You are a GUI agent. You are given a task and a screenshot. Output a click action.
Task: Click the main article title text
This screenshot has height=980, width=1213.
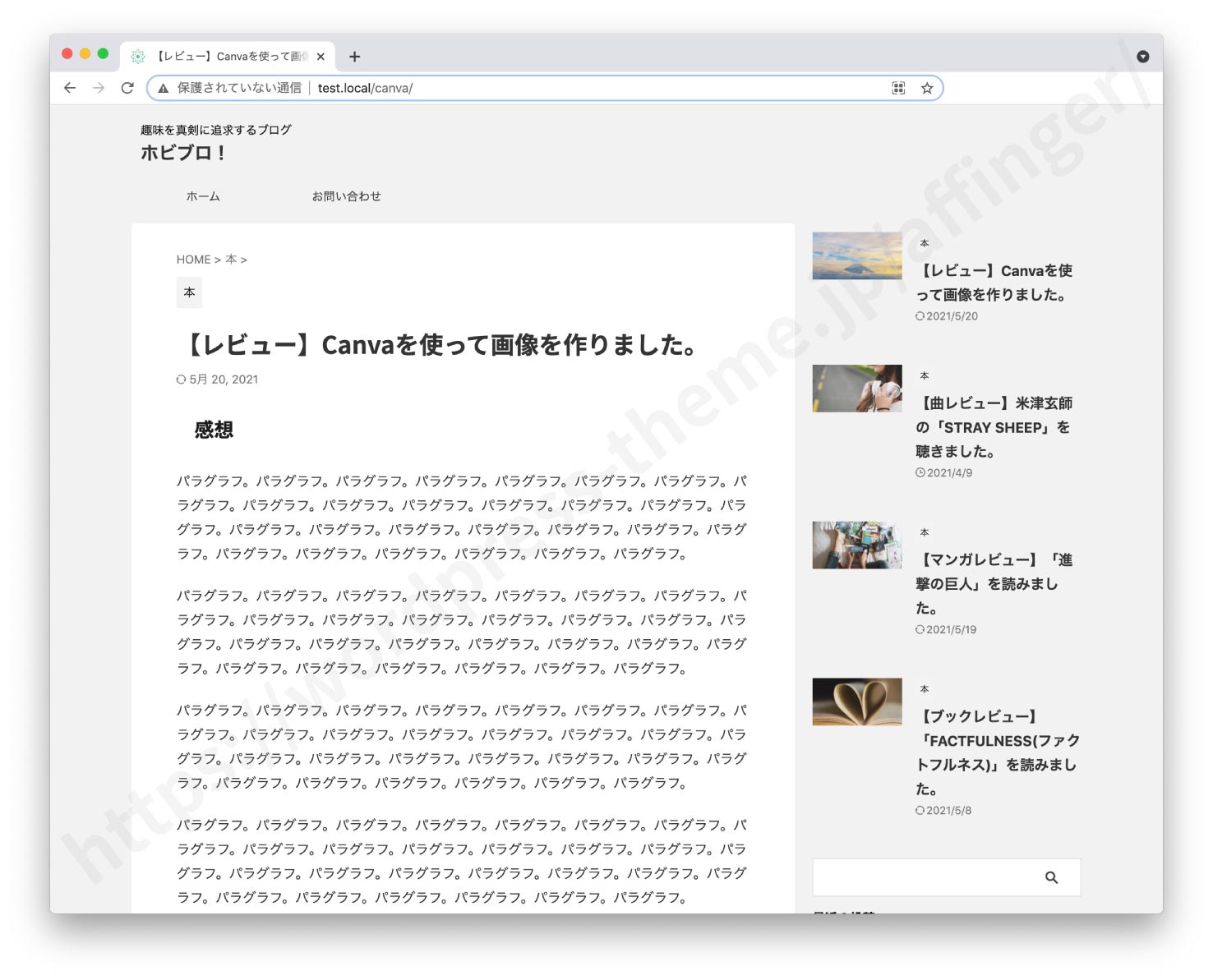[x=437, y=345]
